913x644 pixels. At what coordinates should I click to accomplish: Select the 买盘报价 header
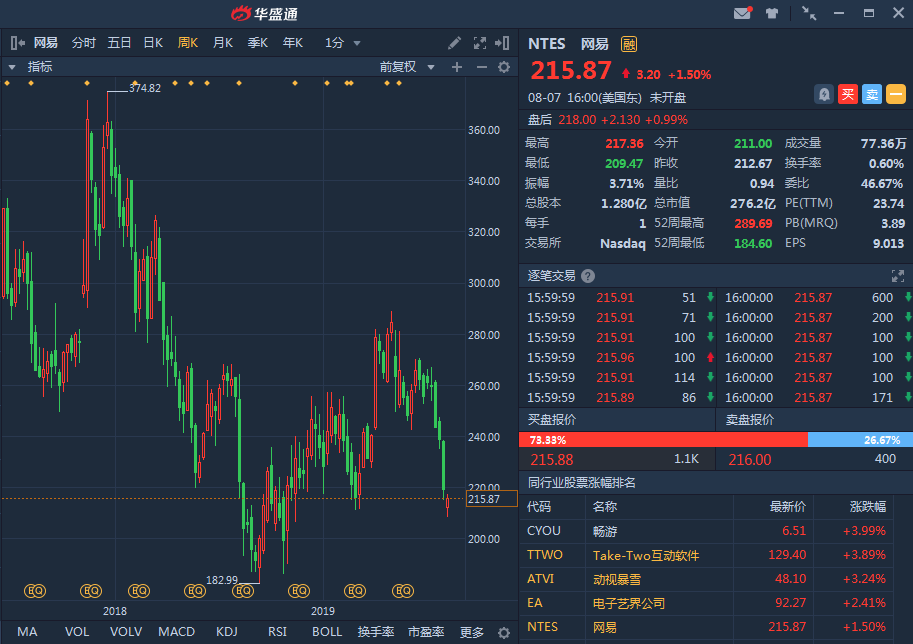tap(552, 420)
